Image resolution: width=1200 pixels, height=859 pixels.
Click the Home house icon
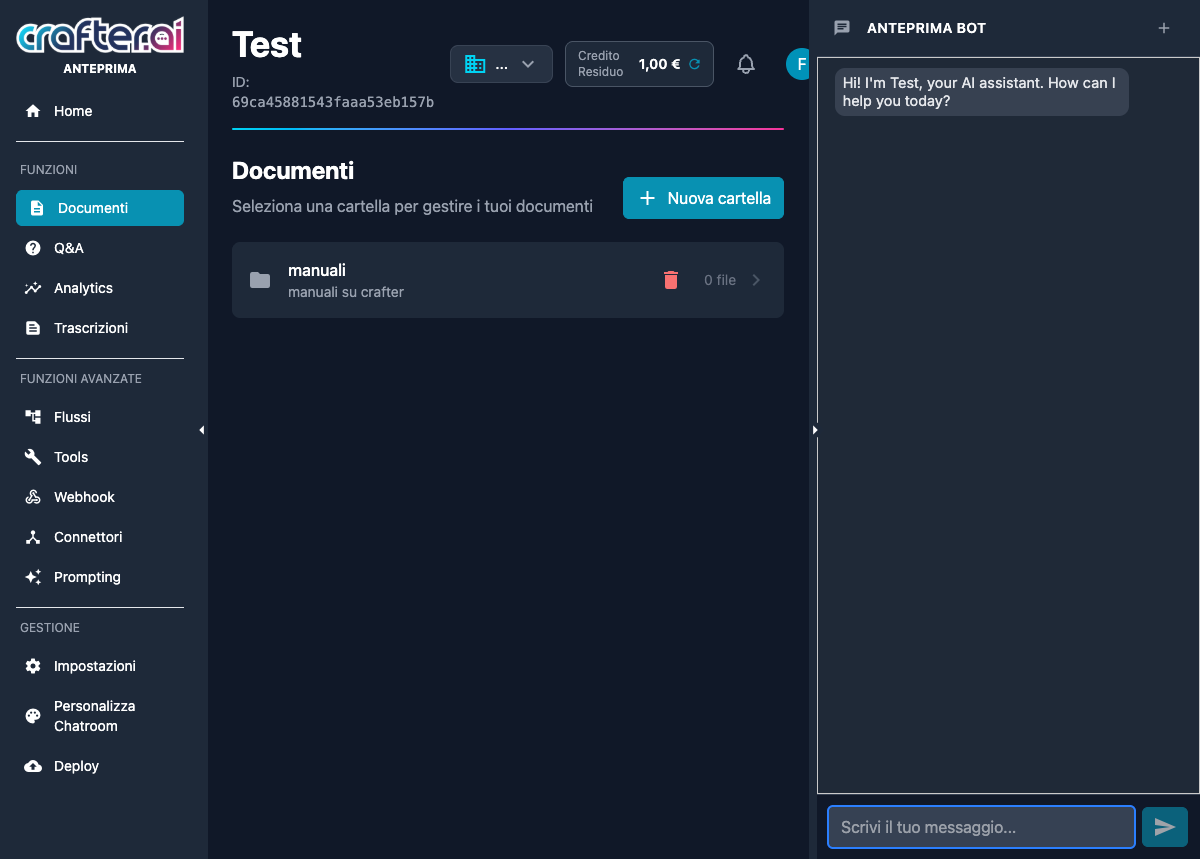[x=33, y=111]
